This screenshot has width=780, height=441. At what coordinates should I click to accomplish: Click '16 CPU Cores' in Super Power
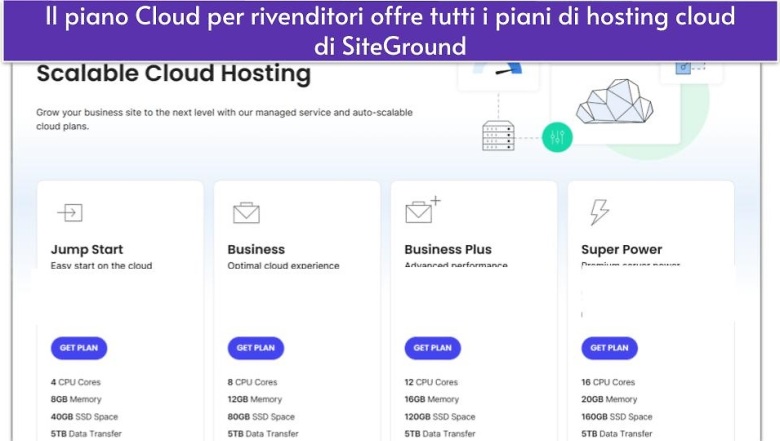[x=608, y=382]
